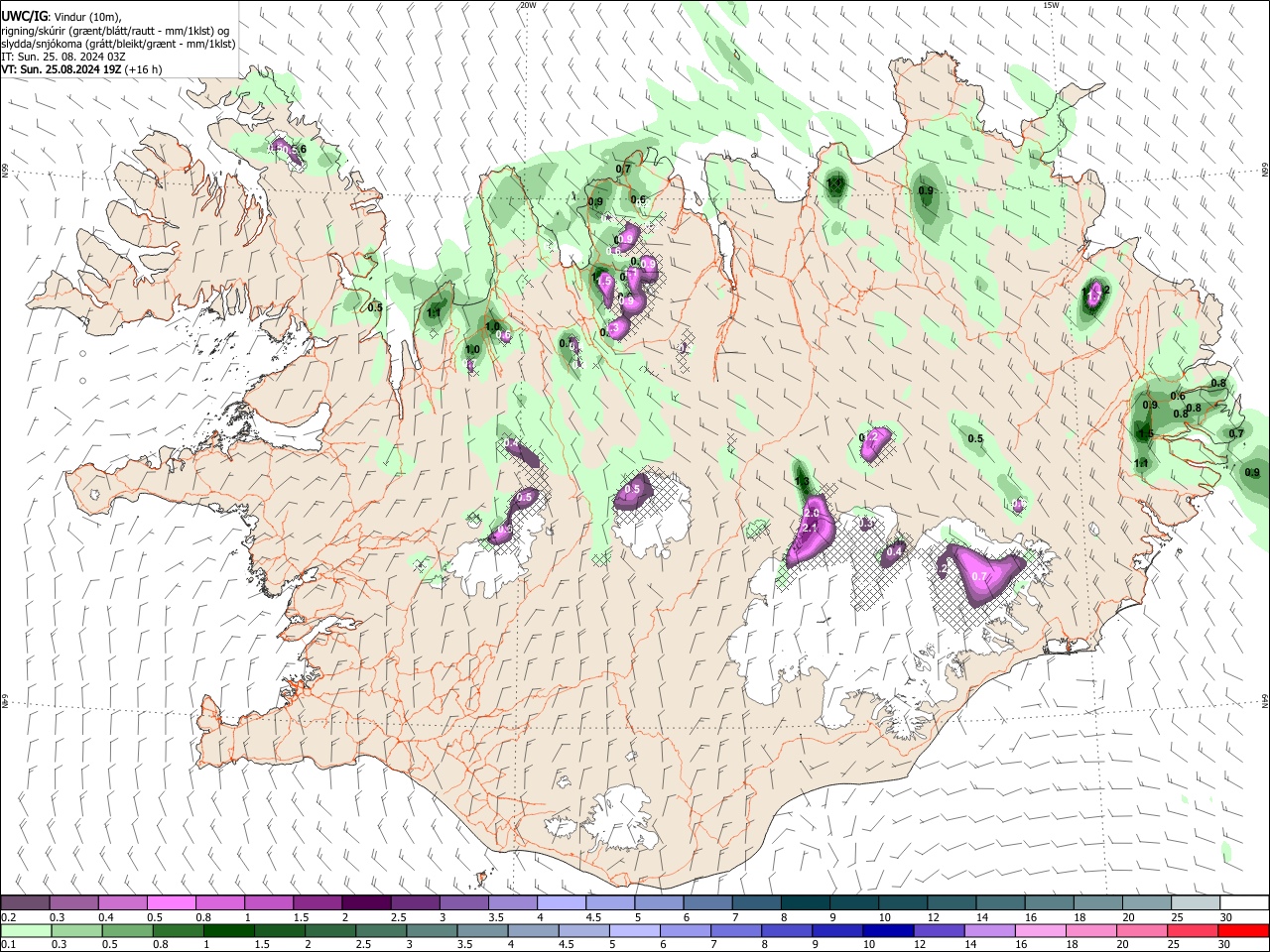
Task: Pick the 8–9 medium blue rain swatch
Action: [x=786, y=930]
